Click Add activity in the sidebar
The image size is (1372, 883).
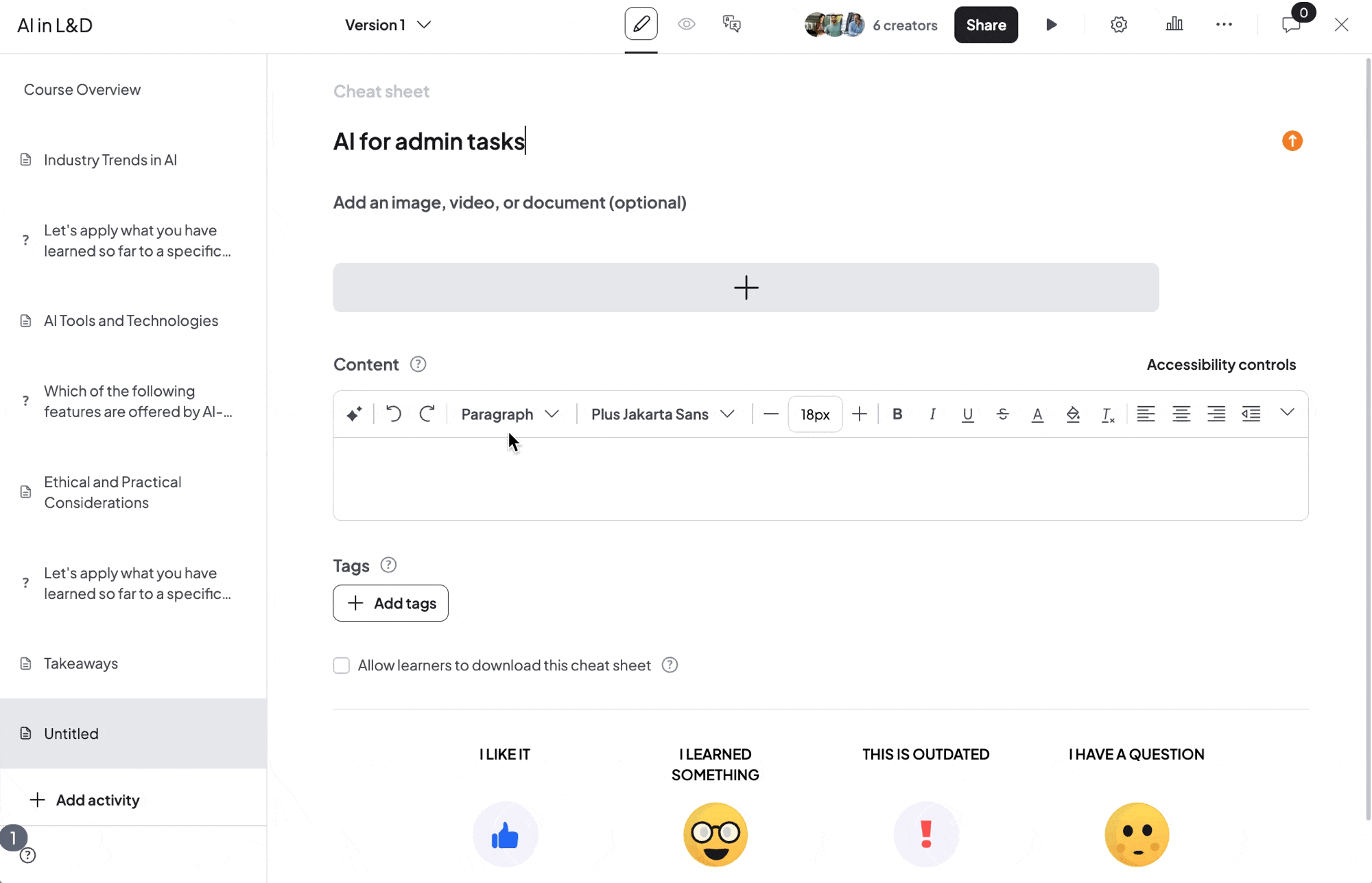[x=85, y=800]
